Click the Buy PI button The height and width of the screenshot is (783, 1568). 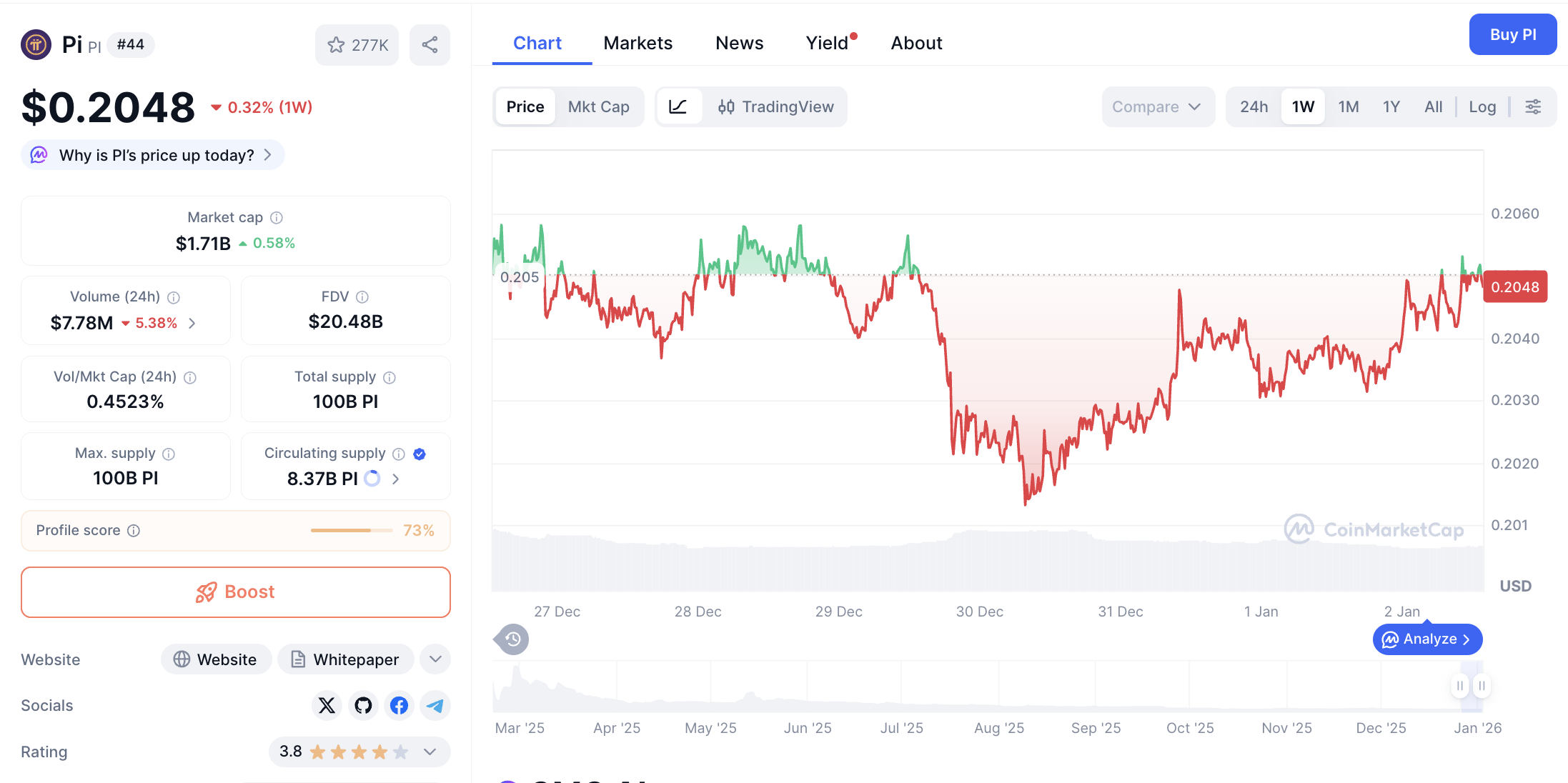pyautogui.click(x=1513, y=34)
